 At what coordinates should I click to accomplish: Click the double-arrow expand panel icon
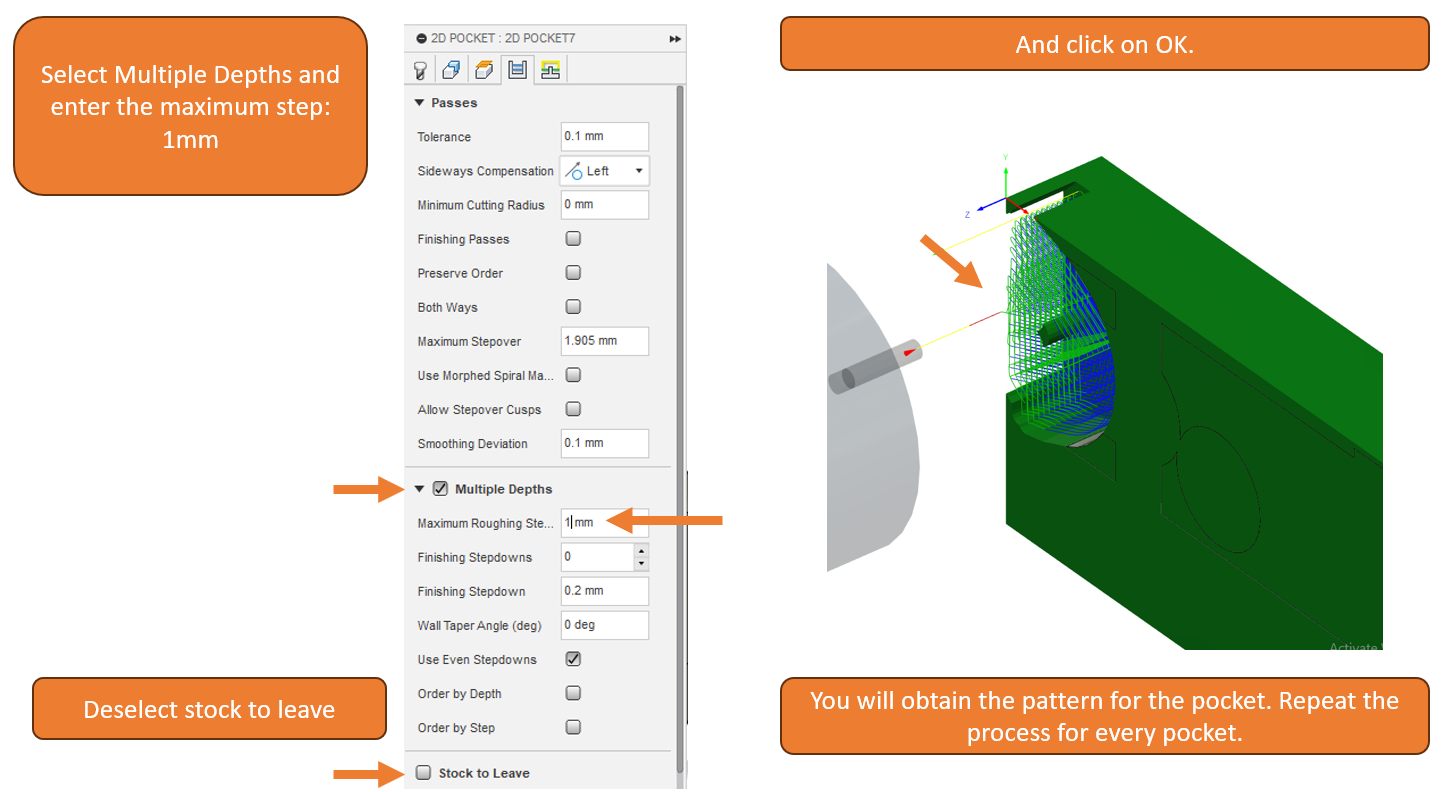click(675, 38)
